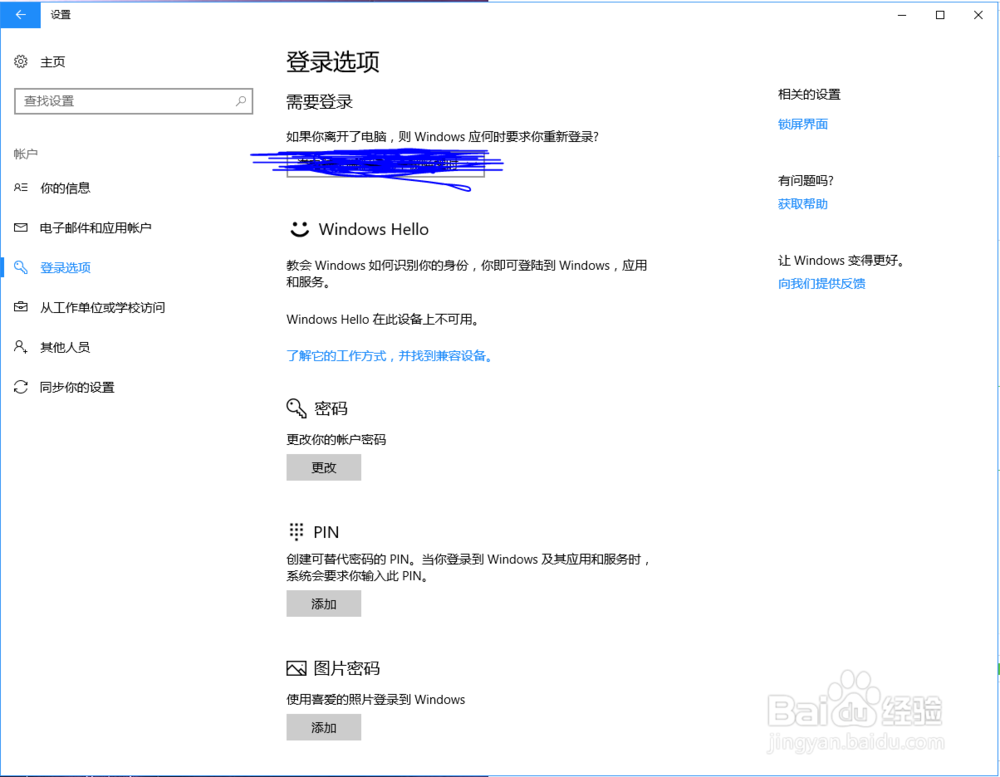Click the back arrow in title bar
This screenshot has height=777, width=1000.
(x=20, y=14)
